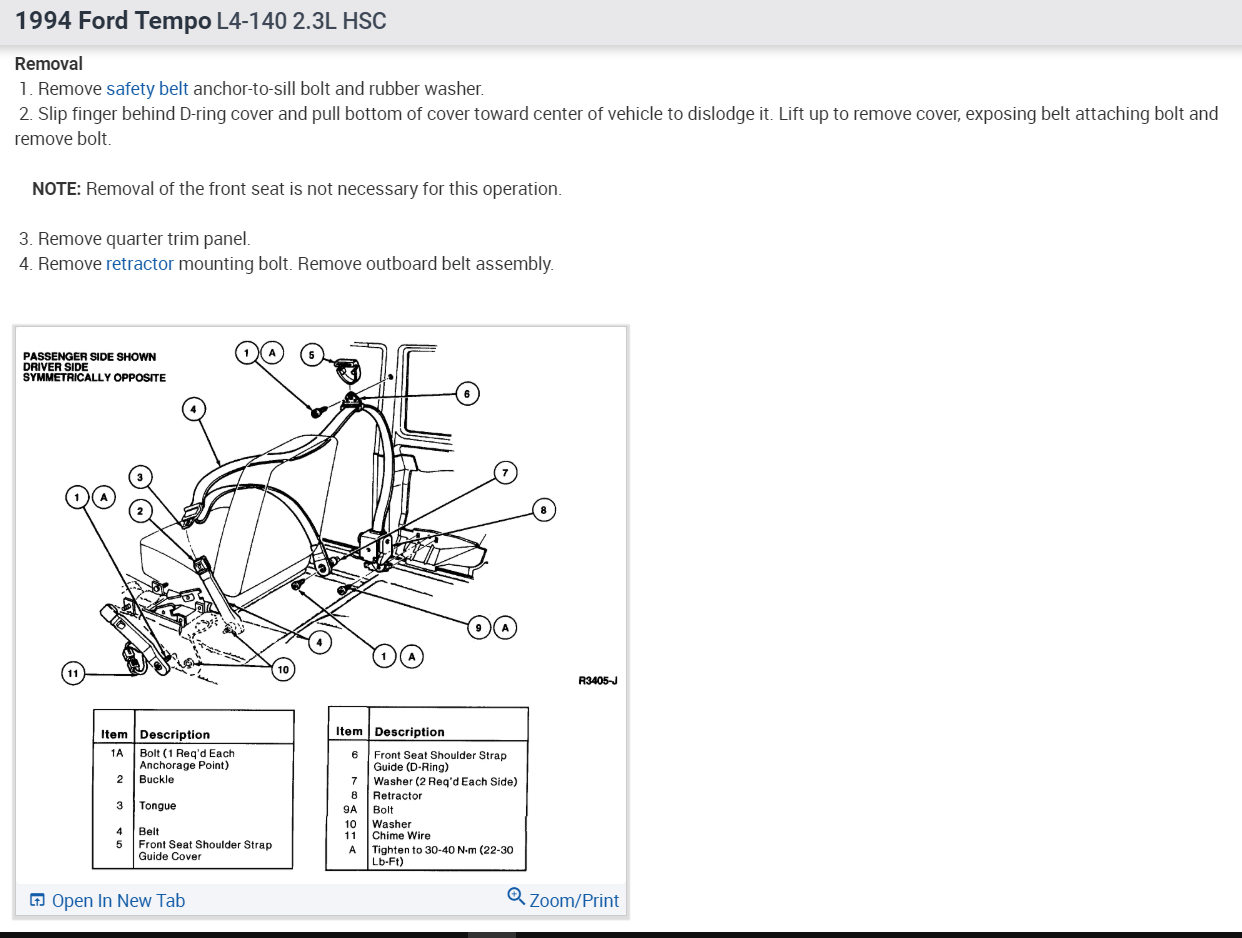This screenshot has height=938, width=1242.
Task: Click the 'NOTE:' label text
Action: tap(56, 189)
